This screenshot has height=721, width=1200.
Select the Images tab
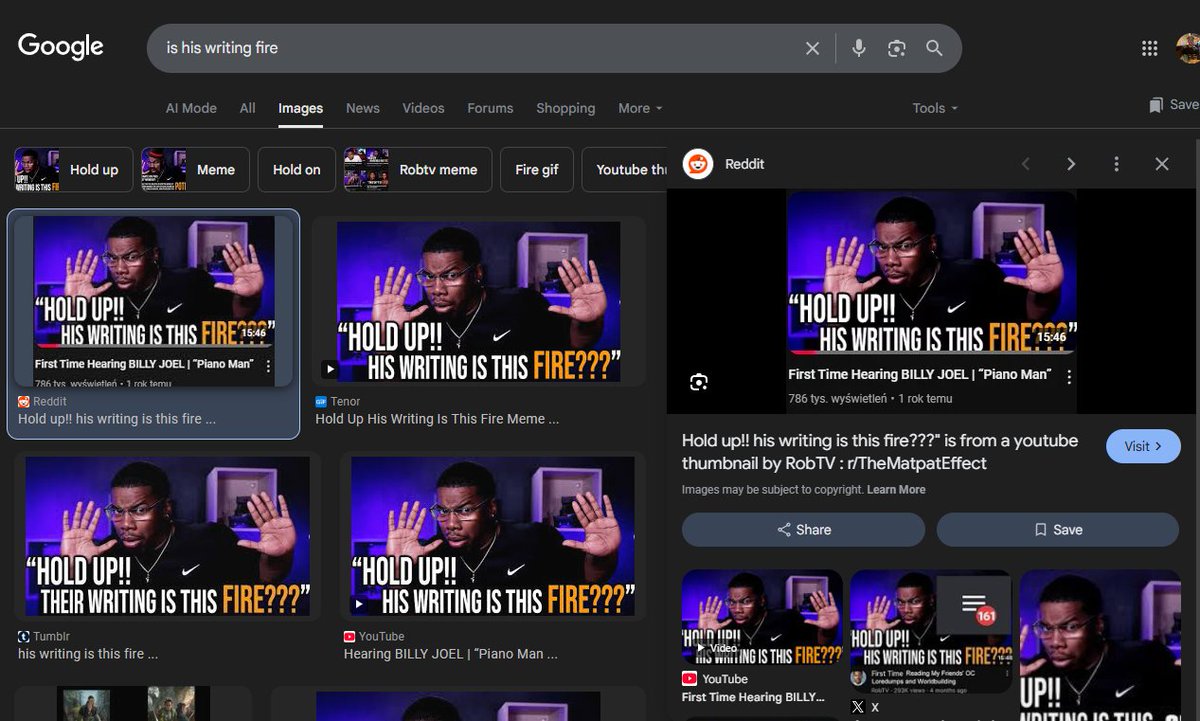point(301,108)
